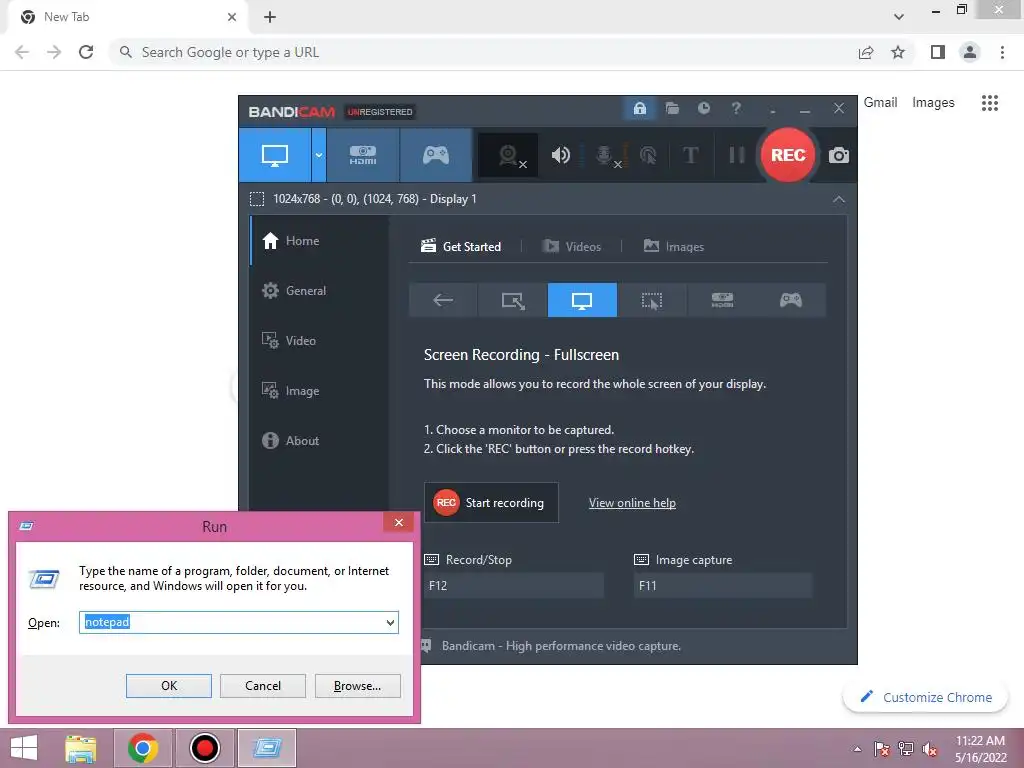Click Customize Chrome button
The width and height of the screenshot is (1024, 768).
point(927,697)
